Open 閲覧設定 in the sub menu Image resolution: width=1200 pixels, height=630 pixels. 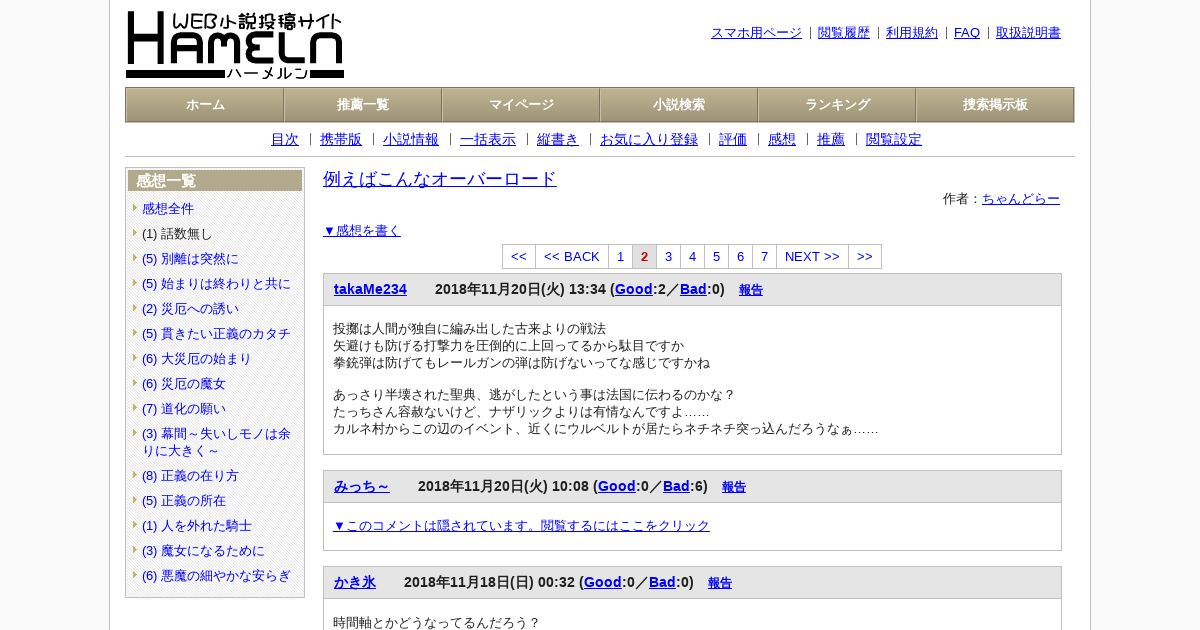894,140
